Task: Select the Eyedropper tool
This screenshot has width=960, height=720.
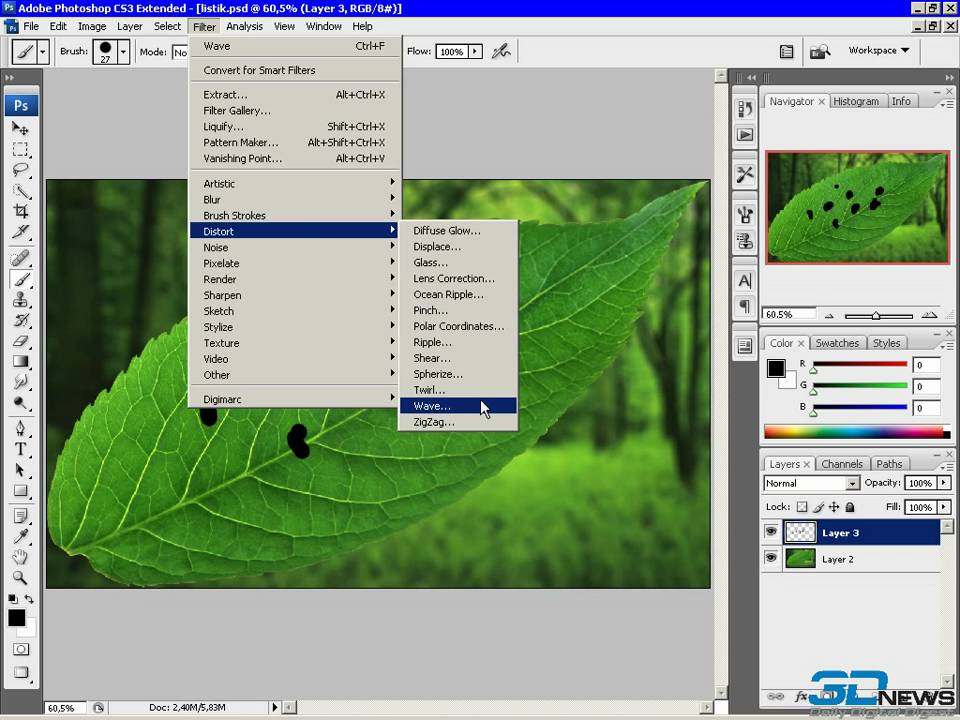Action: point(20,536)
